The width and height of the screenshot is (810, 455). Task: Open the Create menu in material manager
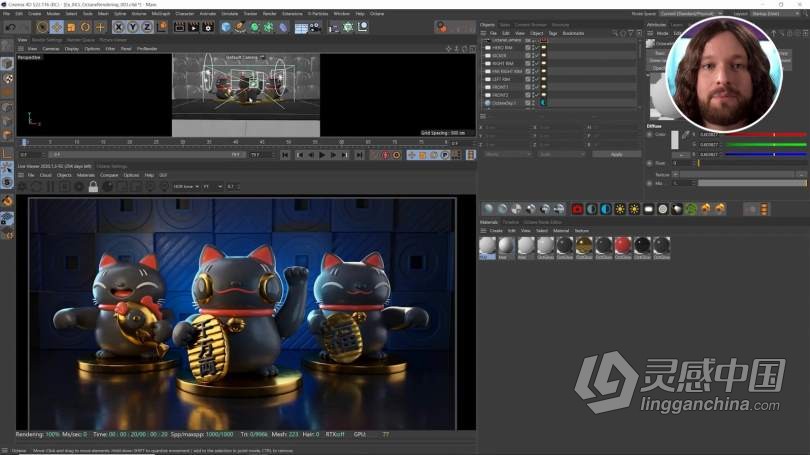coord(496,231)
